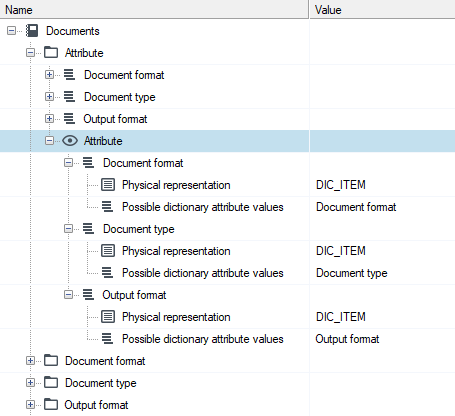Select the highlighted Attribute row label
The image size is (455, 416).
pyautogui.click(x=103, y=141)
